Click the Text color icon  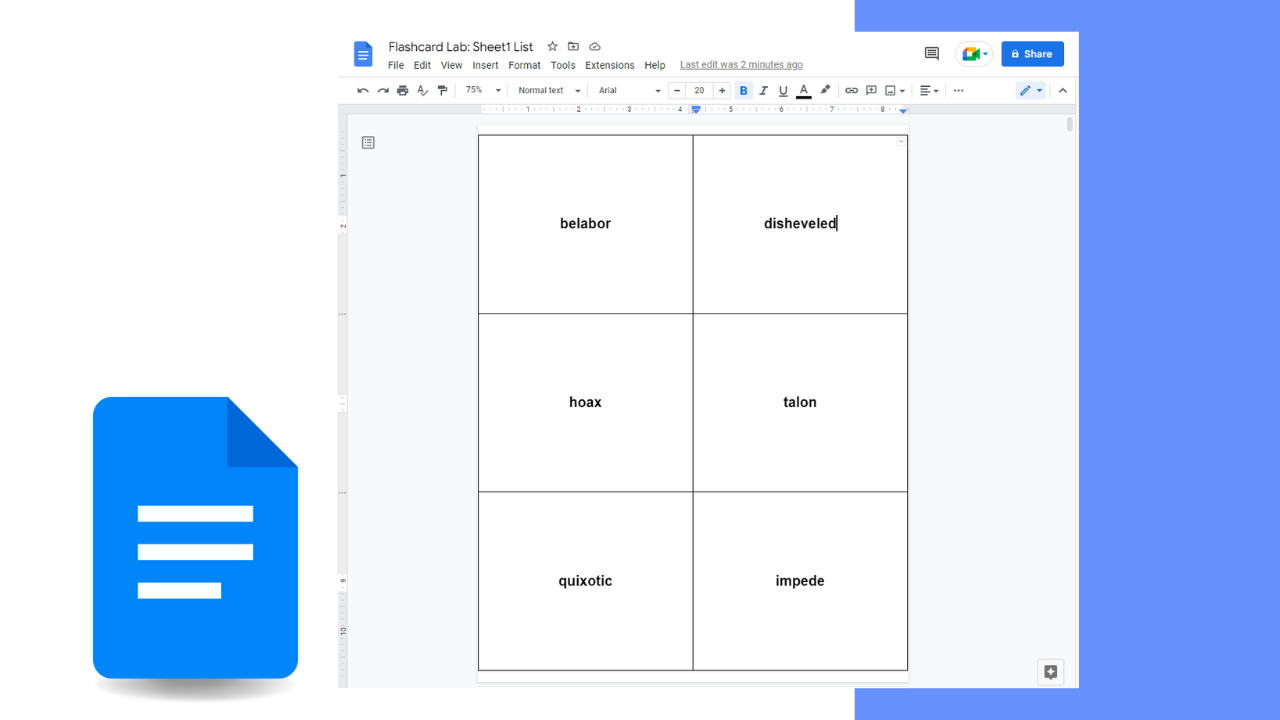pyautogui.click(x=803, y=90)
